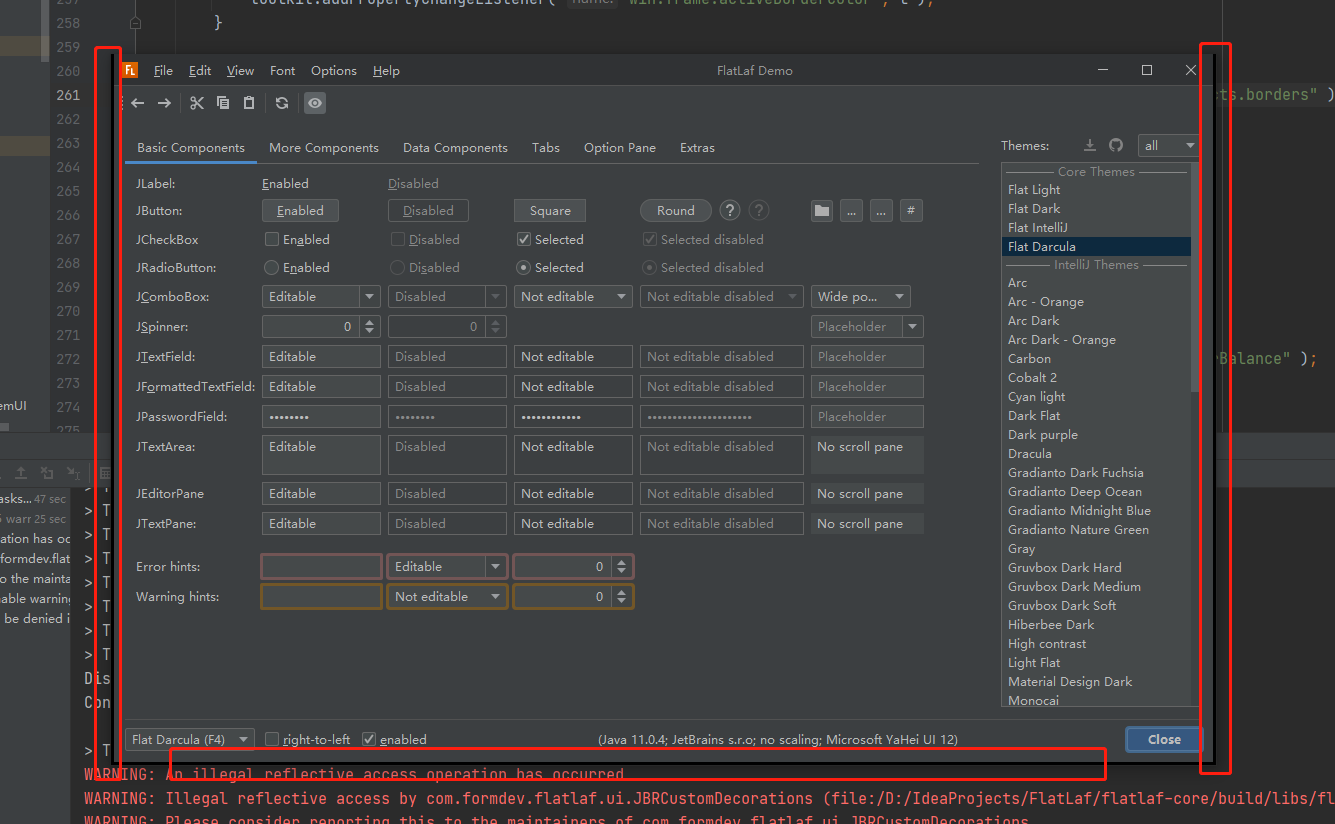The width and height of the screenshot is (1335, 824).
Task: Click the Paste clipboard icon
Action: click(249, 103)
